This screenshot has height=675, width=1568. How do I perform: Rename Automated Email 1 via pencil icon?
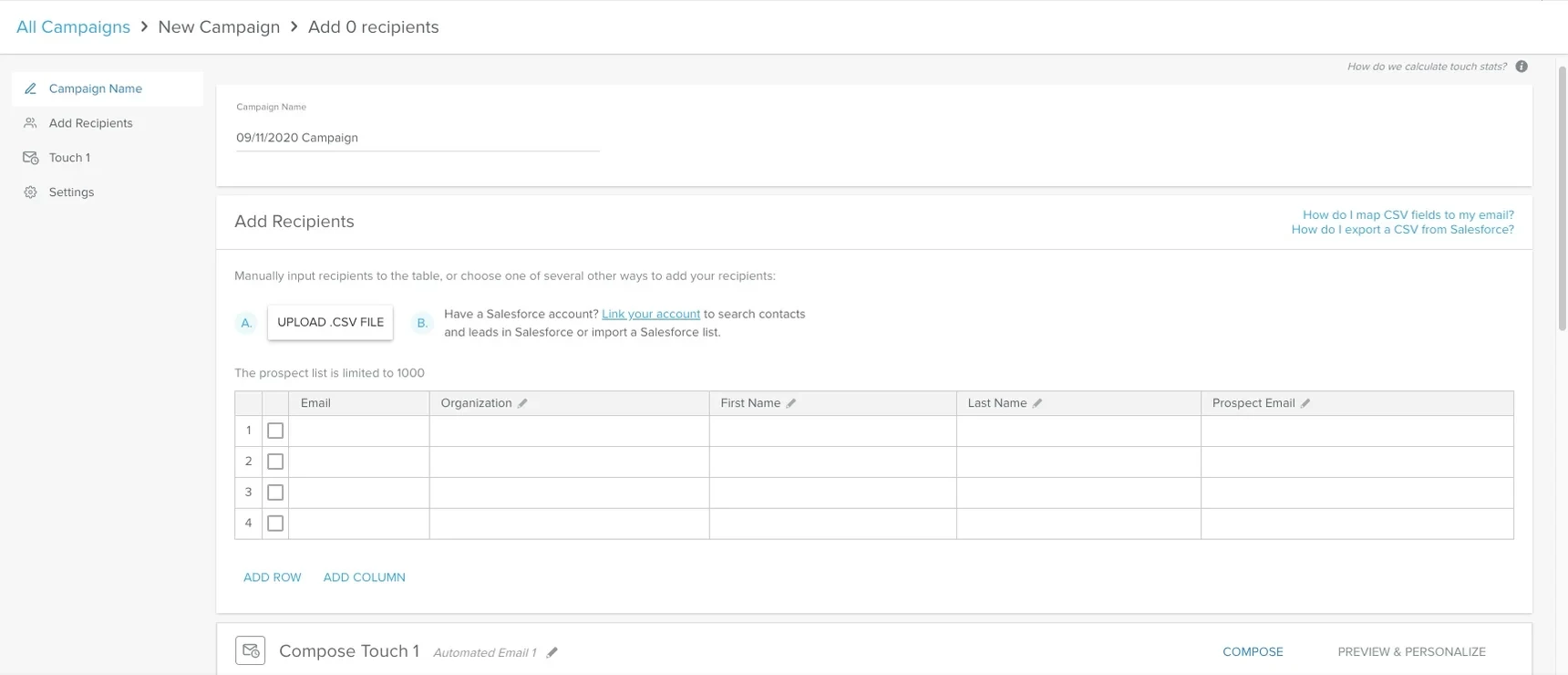(x=552, y=652)
